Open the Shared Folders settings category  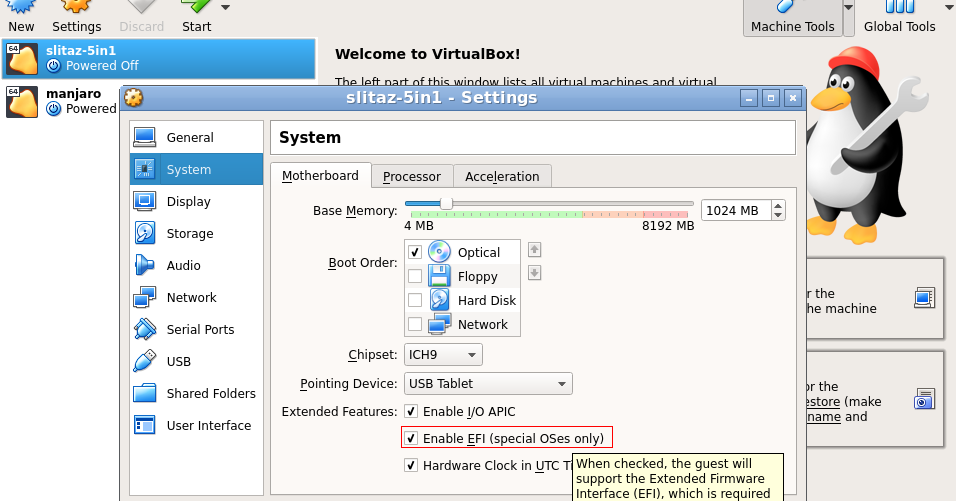[x=196, y=393]
